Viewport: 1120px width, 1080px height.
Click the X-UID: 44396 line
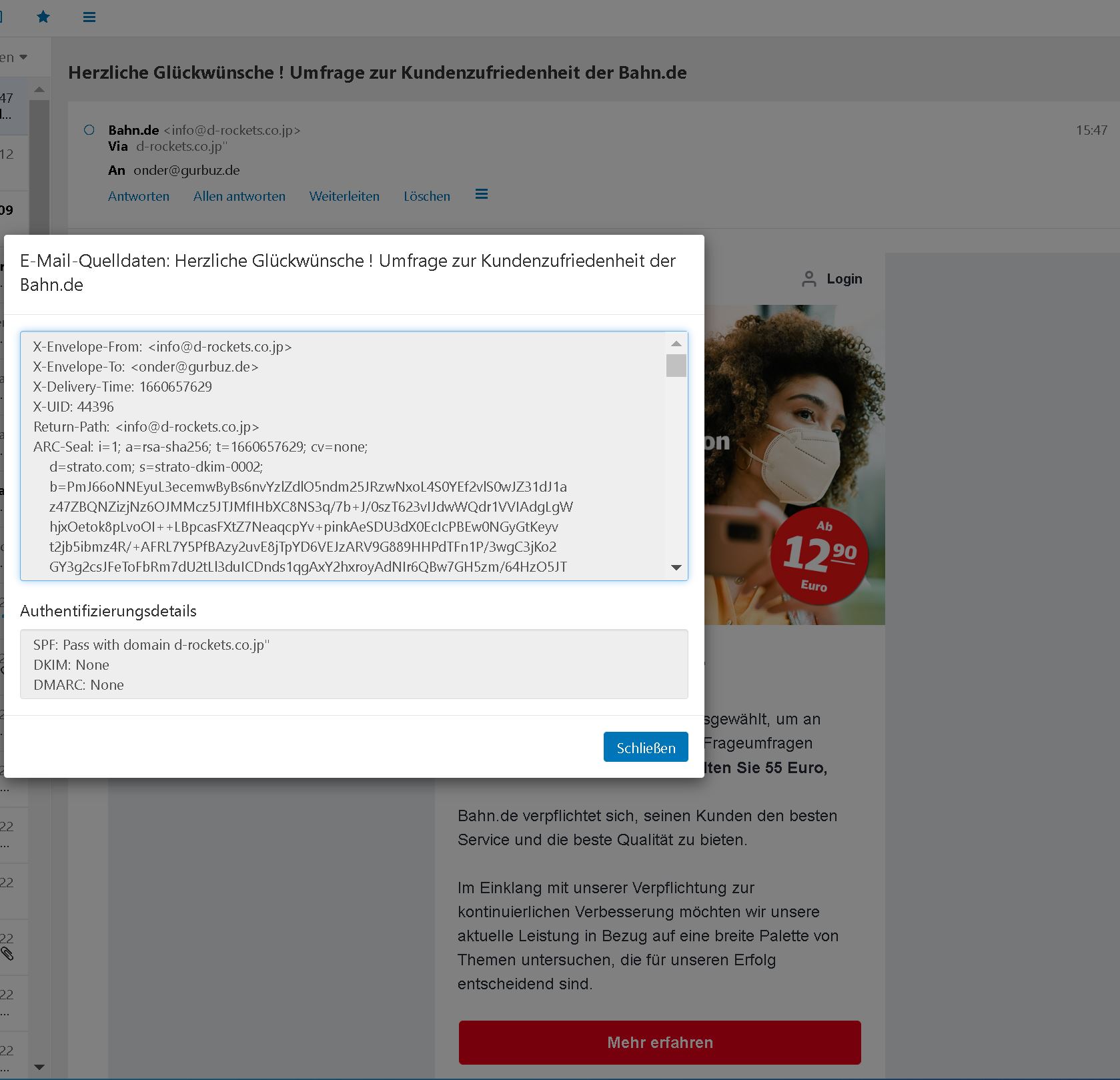click(73, 407)
